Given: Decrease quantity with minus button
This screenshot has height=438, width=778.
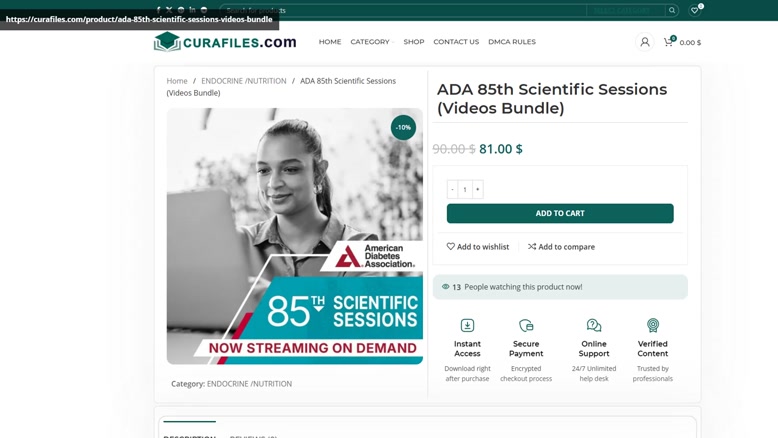Looking at the screenshot, I should (x=452, y=189).
